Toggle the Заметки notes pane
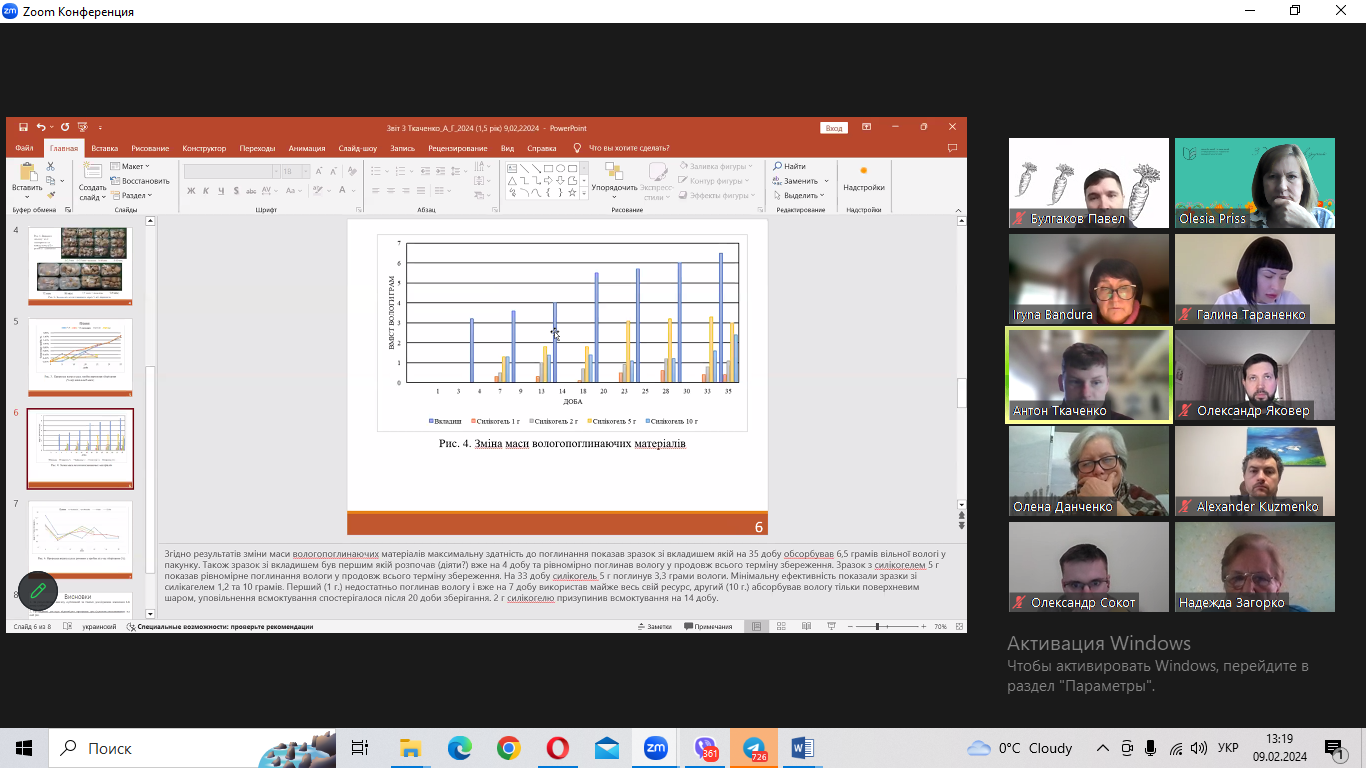1366x768 pixels. pos(654,627)
